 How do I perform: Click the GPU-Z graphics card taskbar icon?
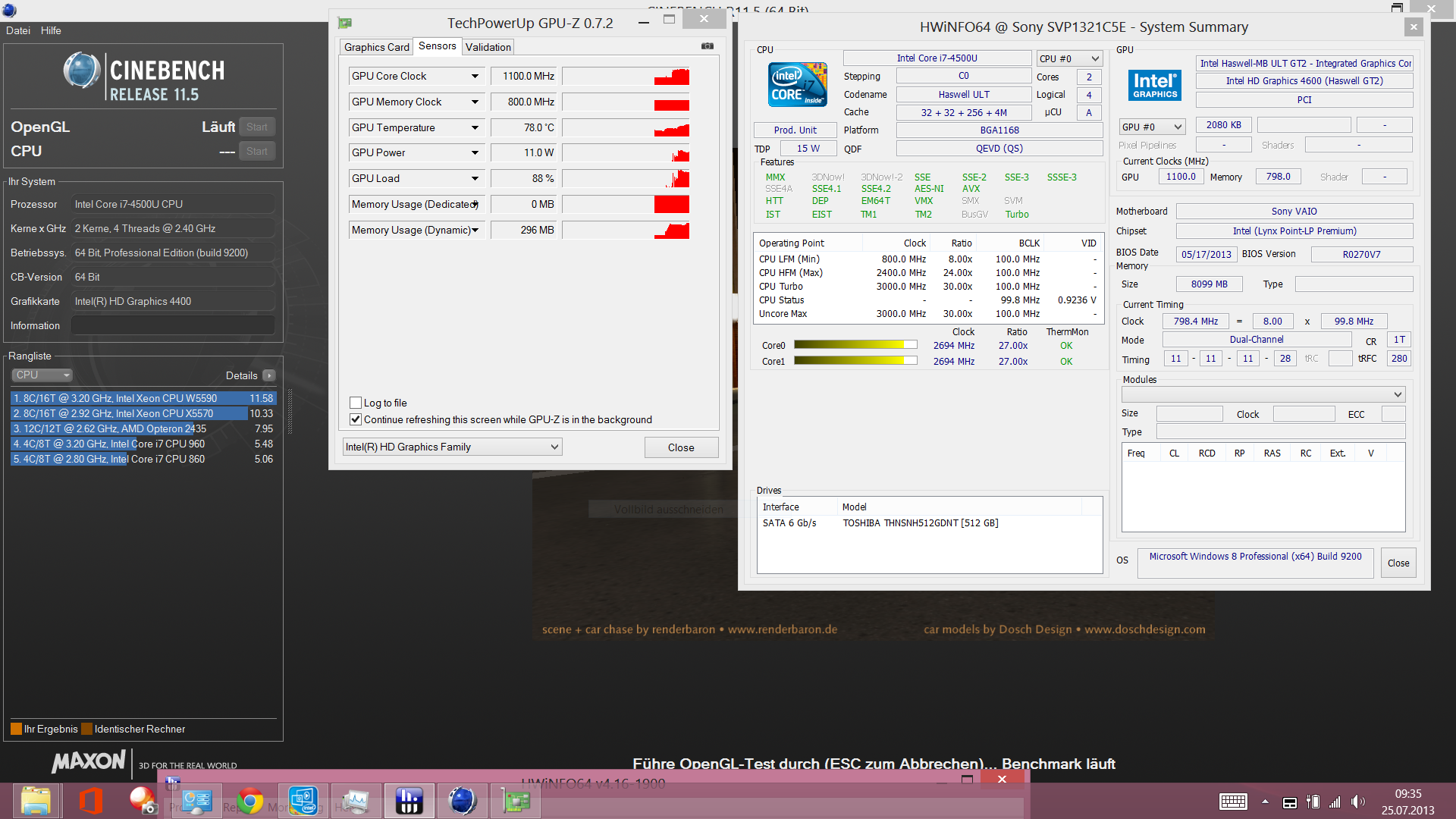516,801
